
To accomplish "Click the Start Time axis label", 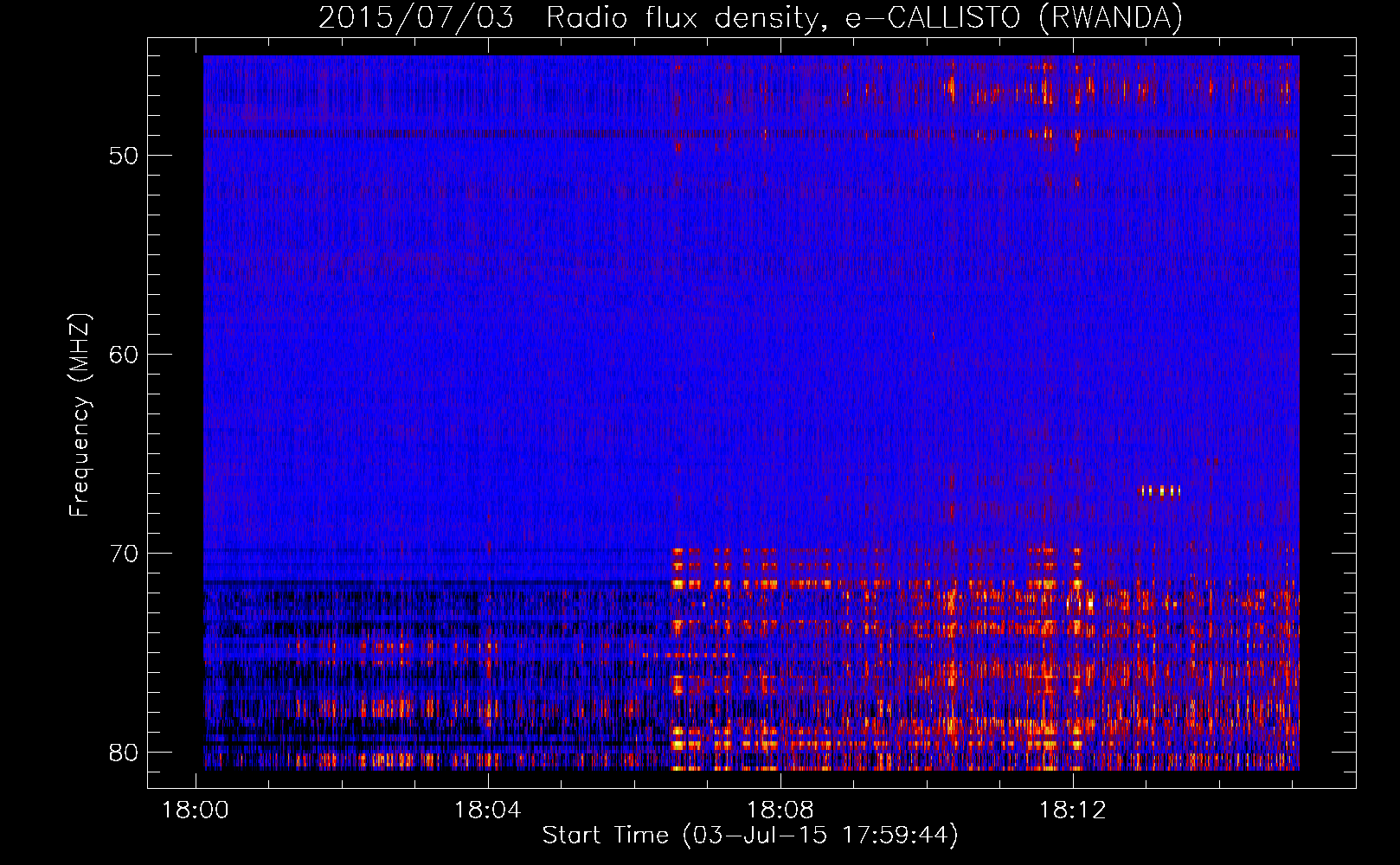I will 750,835.
